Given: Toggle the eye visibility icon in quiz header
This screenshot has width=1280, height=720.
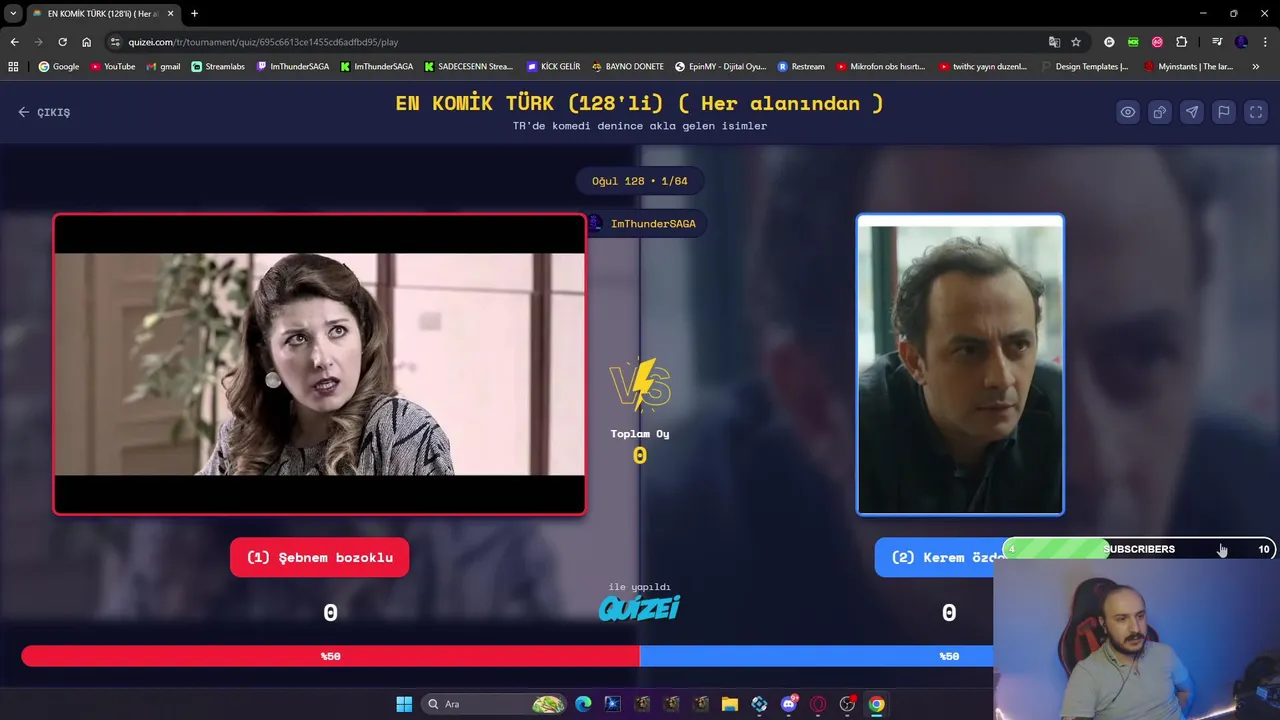Looking at the screenshot, I should (1128, 112).
